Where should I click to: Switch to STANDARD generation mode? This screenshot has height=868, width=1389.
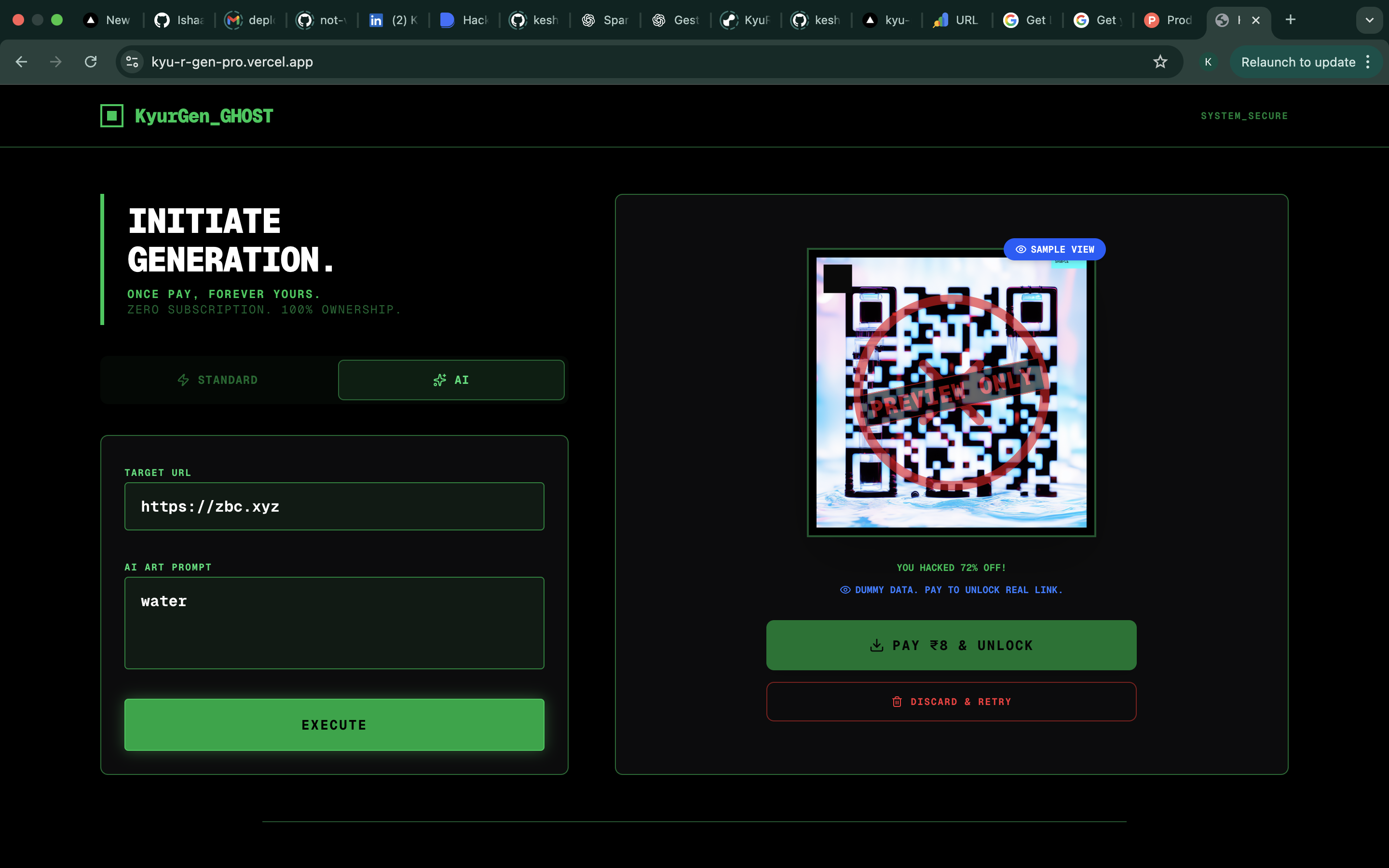218,380
